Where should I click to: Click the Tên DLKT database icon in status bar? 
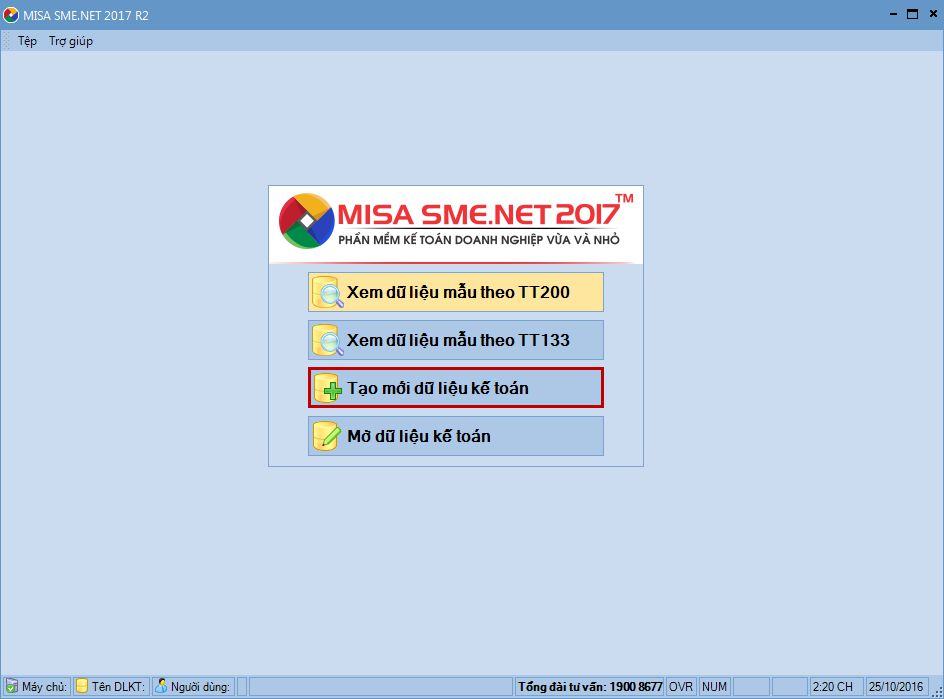[x=82, y=686]
